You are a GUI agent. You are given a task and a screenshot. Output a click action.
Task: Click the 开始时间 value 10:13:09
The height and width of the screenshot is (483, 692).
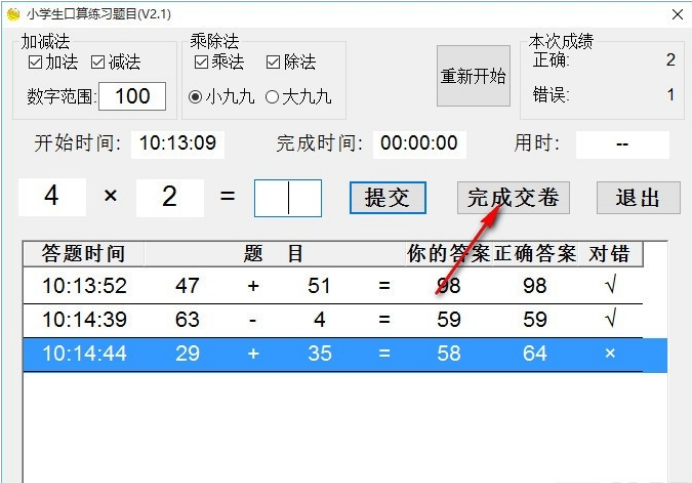[177, 144]
